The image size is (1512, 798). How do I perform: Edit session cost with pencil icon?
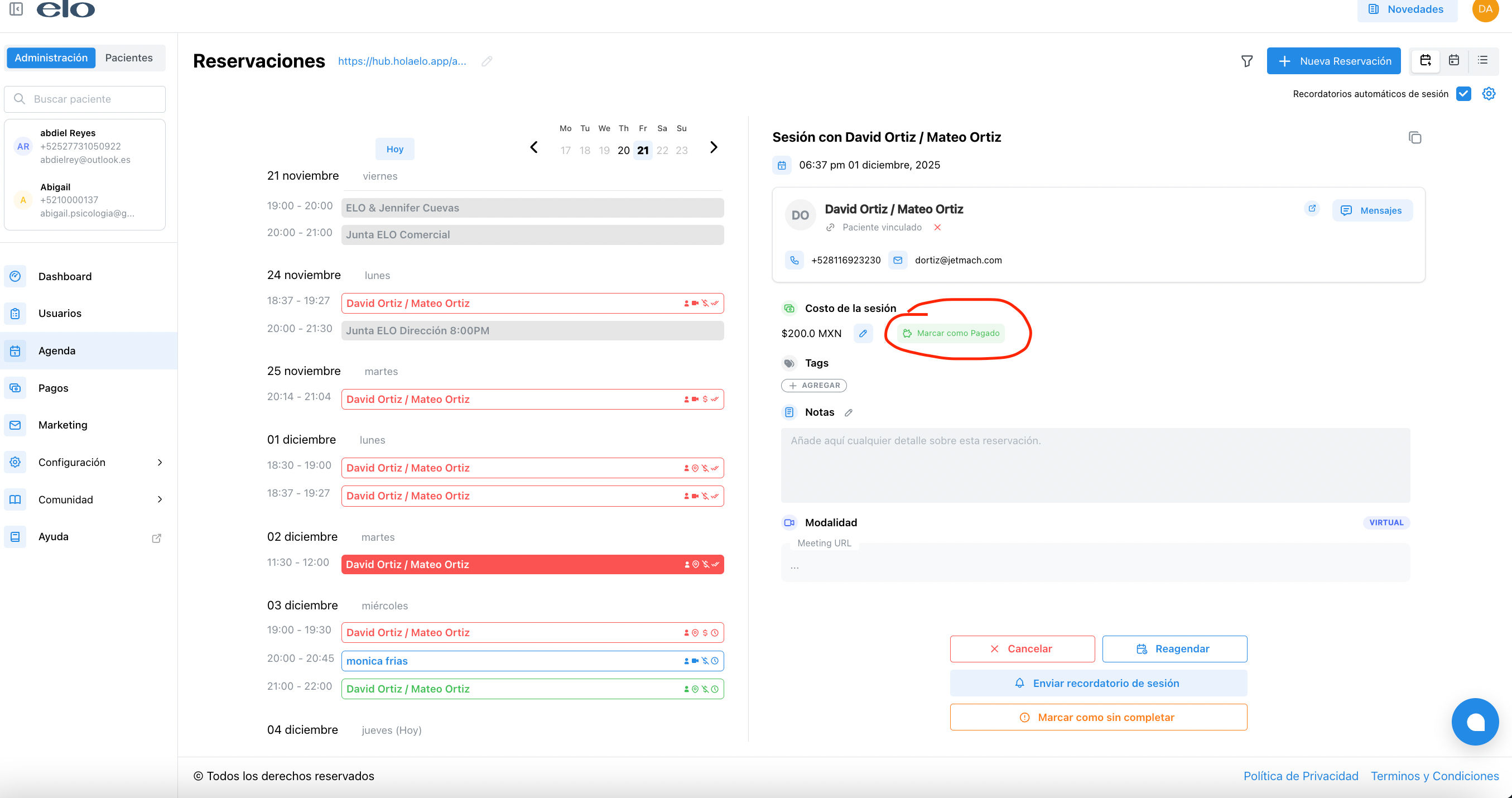[x=863, y=334]
